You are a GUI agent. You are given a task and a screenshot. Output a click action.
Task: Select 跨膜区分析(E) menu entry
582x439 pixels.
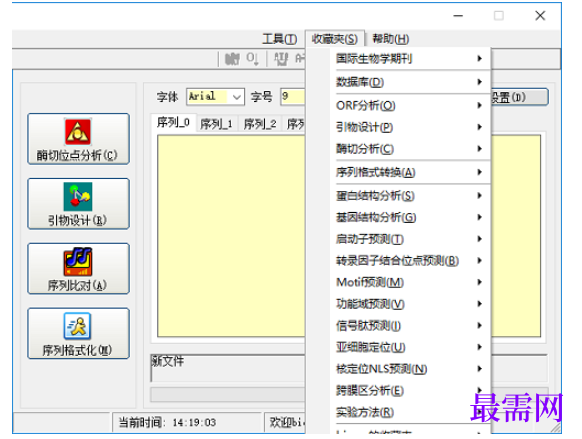tap(410, 390)
